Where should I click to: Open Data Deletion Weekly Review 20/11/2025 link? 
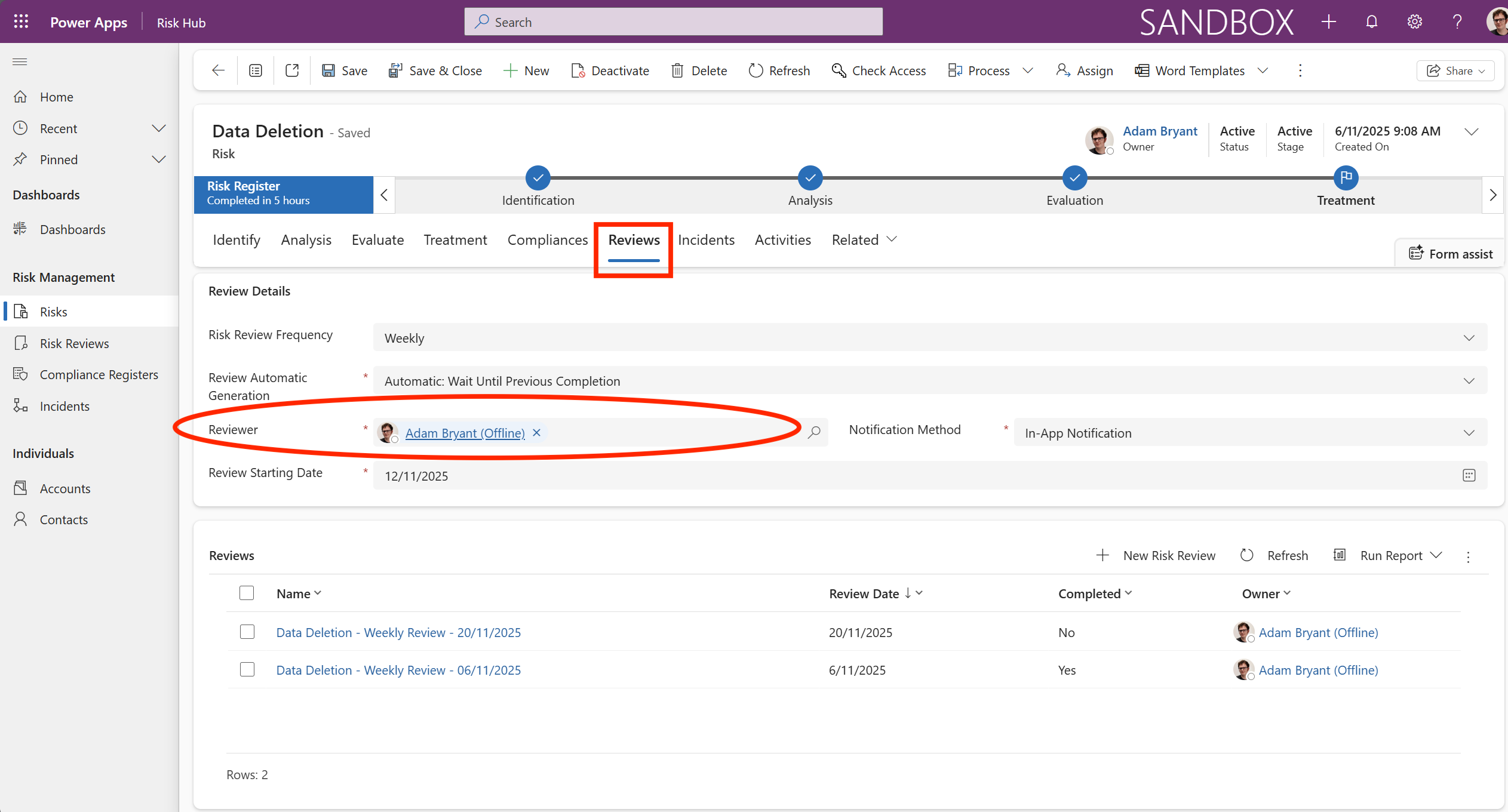coord(398,632)
